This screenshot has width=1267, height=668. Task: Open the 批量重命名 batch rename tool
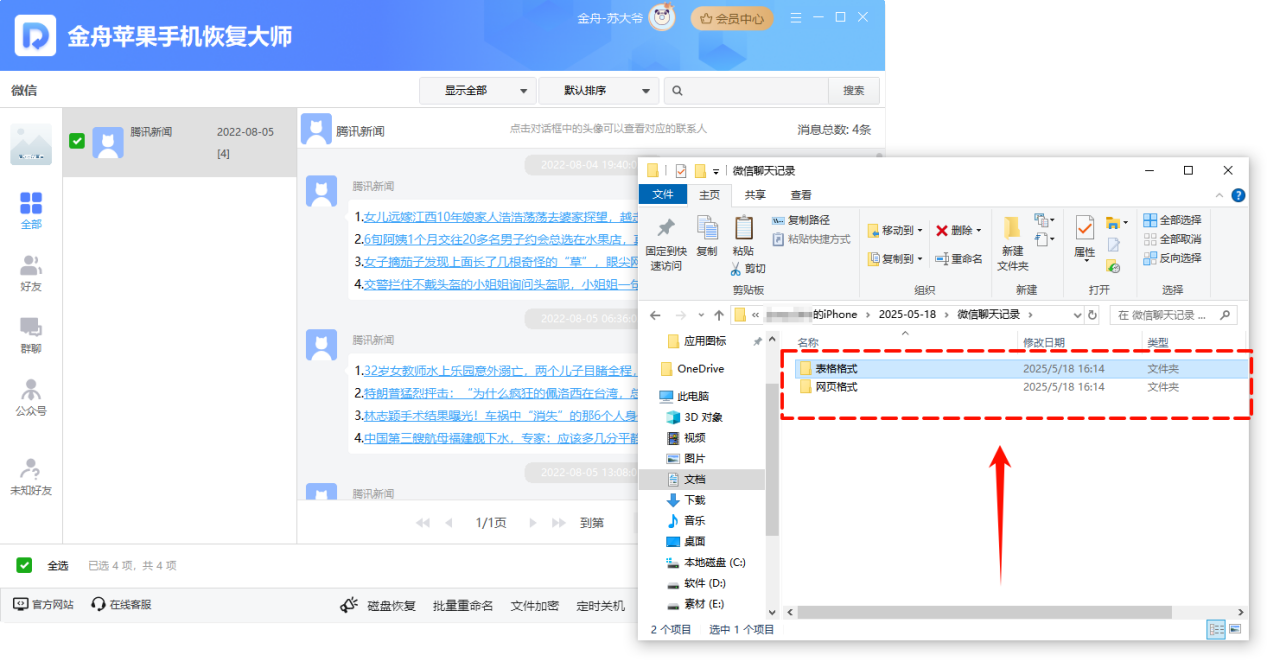coord(463,605)
